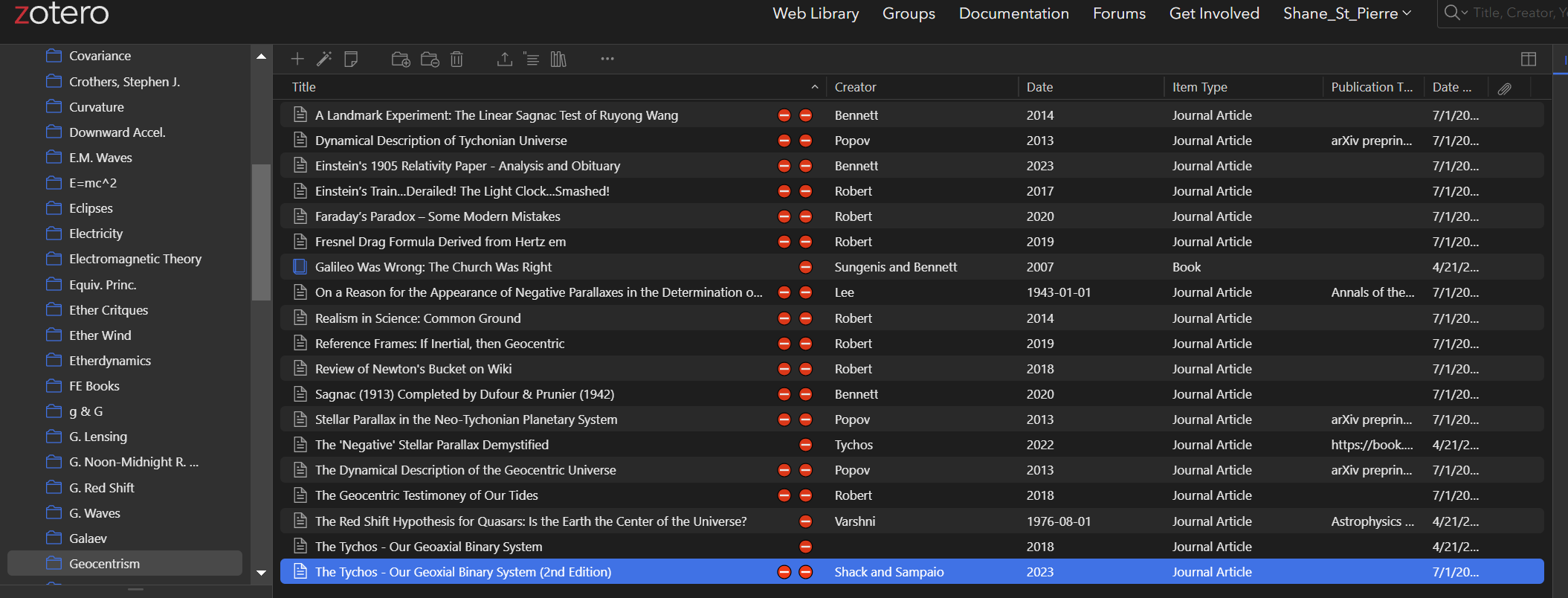Click creator 'Sungenis and Bennett'
1568x598 pixels.
(895, 267)
